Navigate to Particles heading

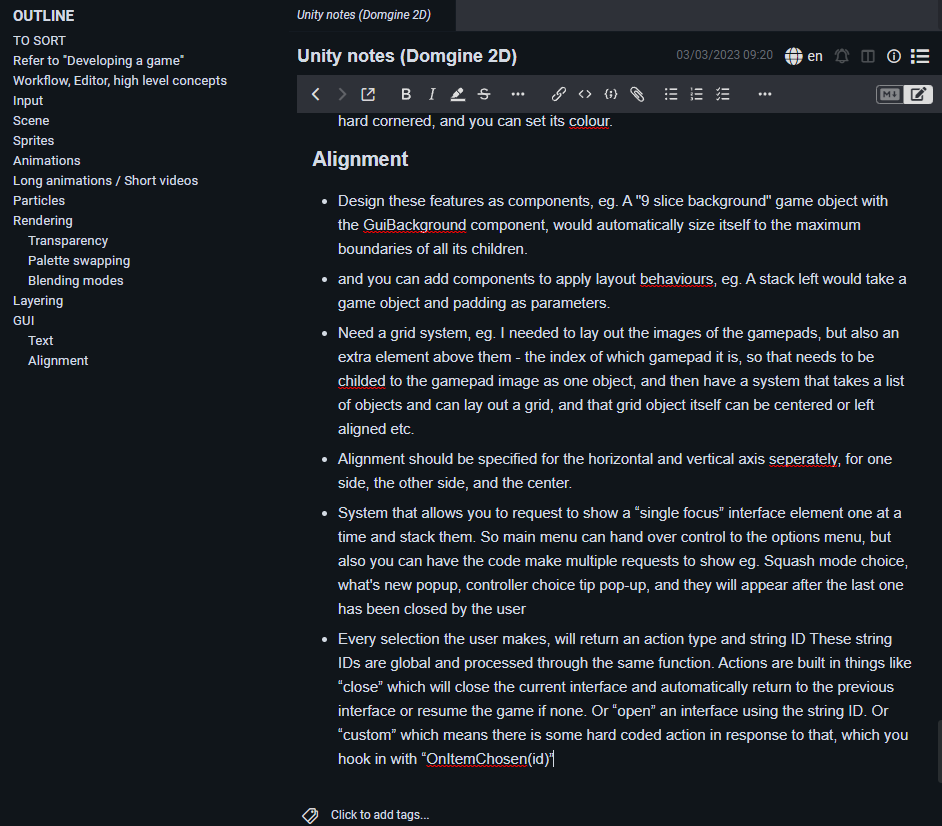click(38, 201)
